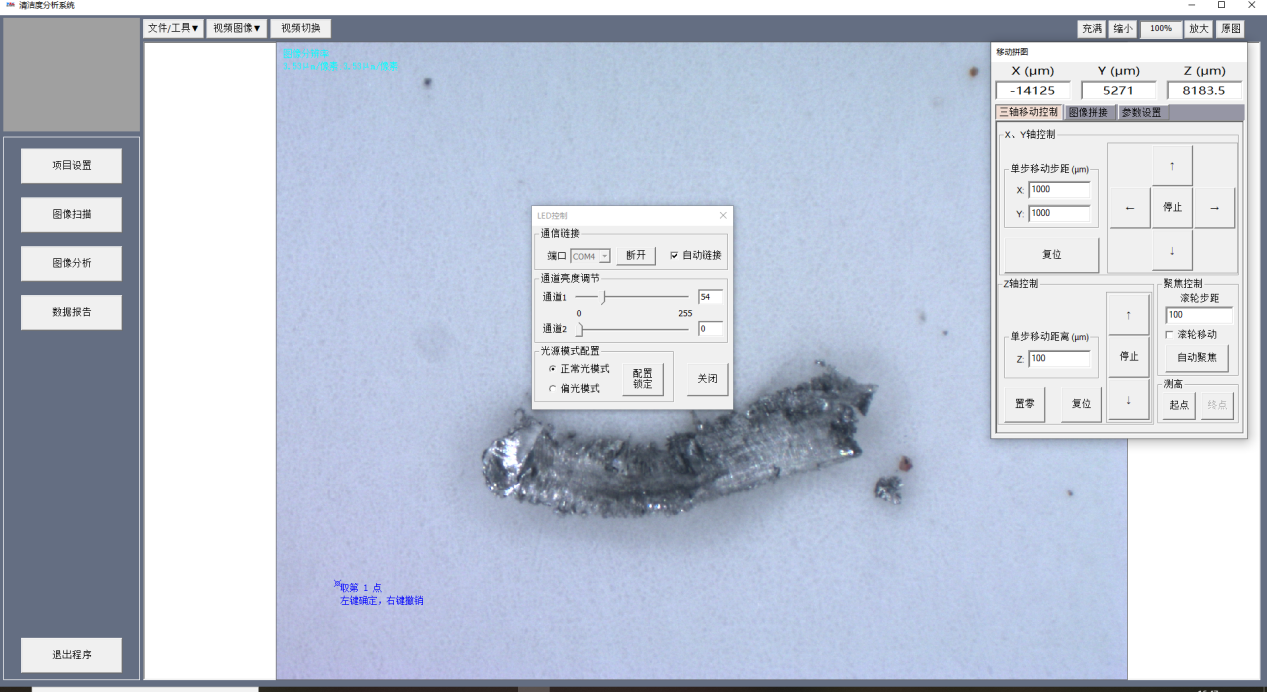The image size is (1267, 692).
Task: Click the X-Y axis right arrow button
Action: (1214, 208)
